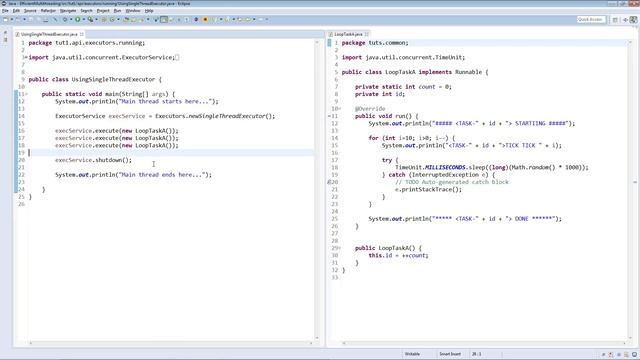640x360 pixels.
Task: Open the Run menu
Action: pyautogui.click(x=117, y=11)
